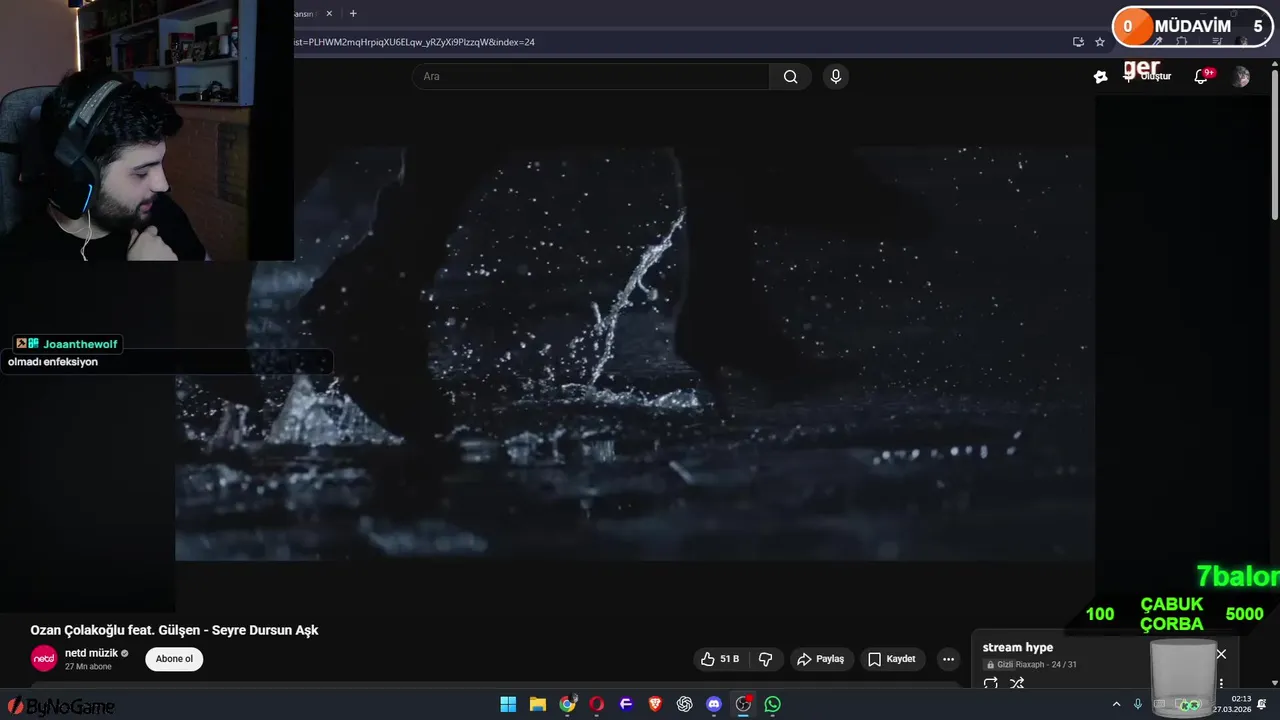
Task: Click the microphone icon in system tray
Action: coord(1138,704)
